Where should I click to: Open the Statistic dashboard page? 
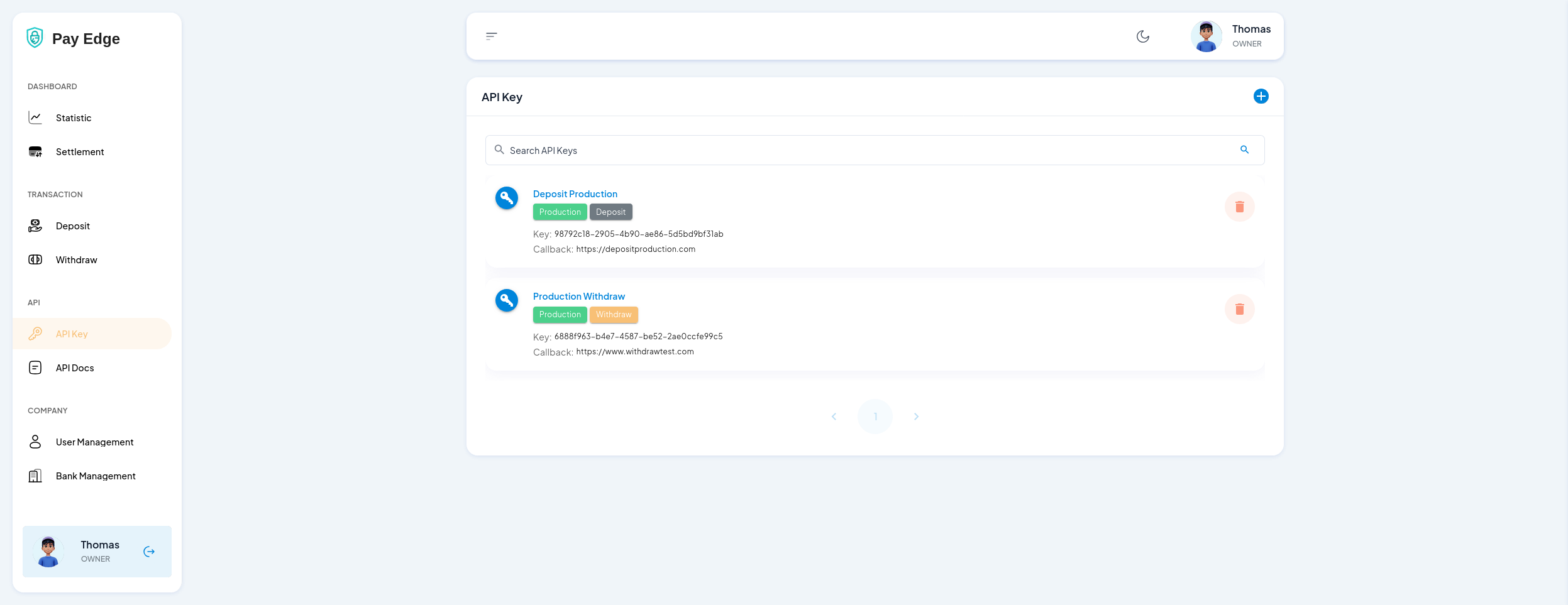point(74,118)
